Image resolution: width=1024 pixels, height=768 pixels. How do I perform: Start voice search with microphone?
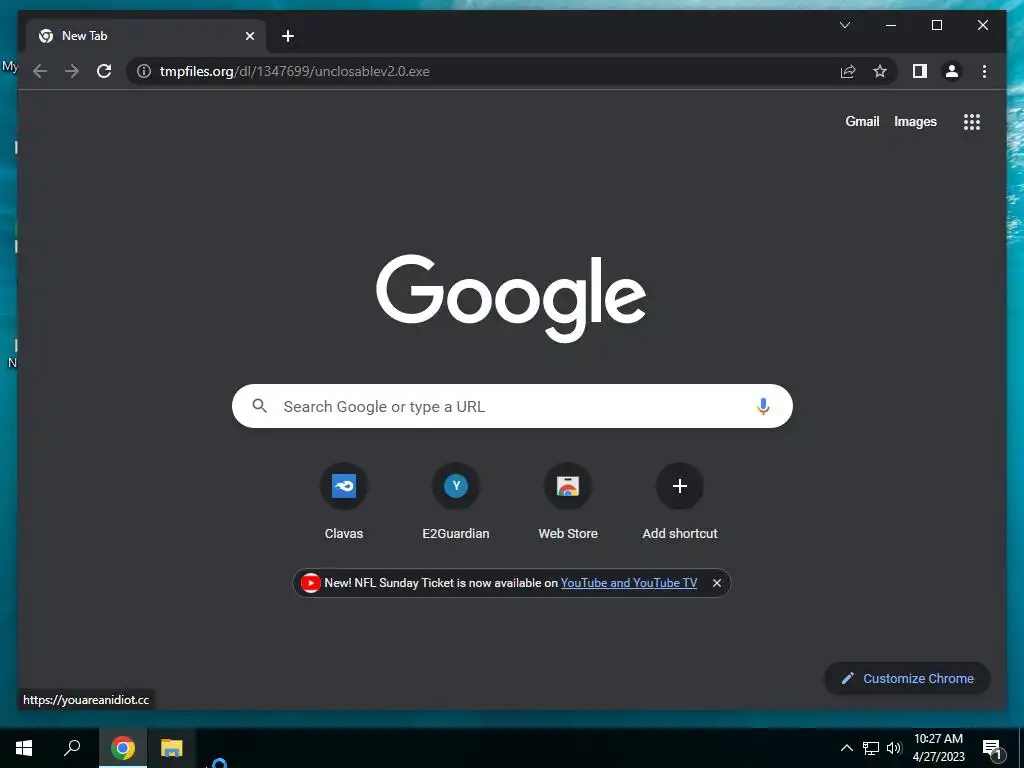763,406
